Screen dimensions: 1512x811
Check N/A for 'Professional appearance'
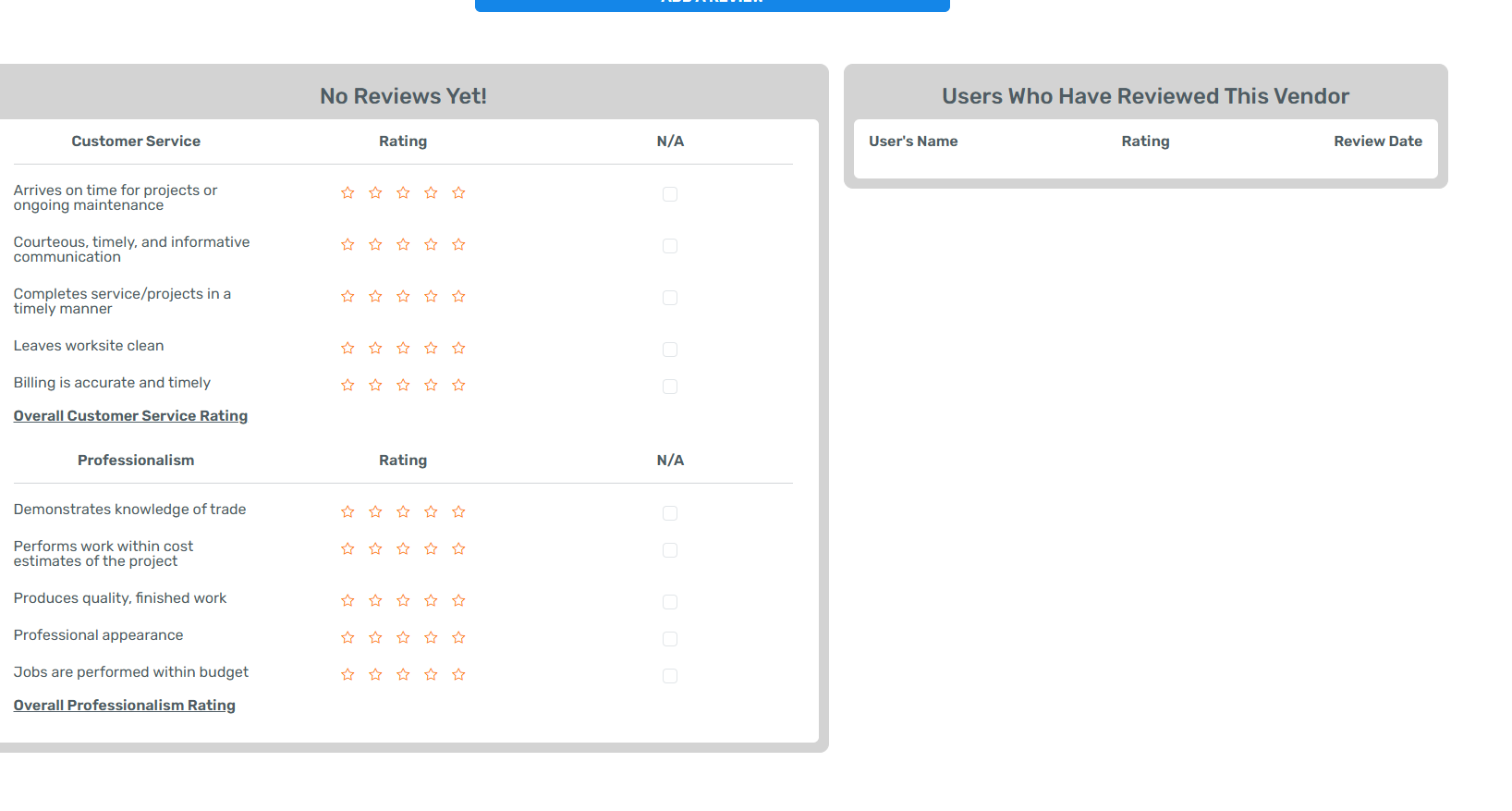[x=670, y=639]
